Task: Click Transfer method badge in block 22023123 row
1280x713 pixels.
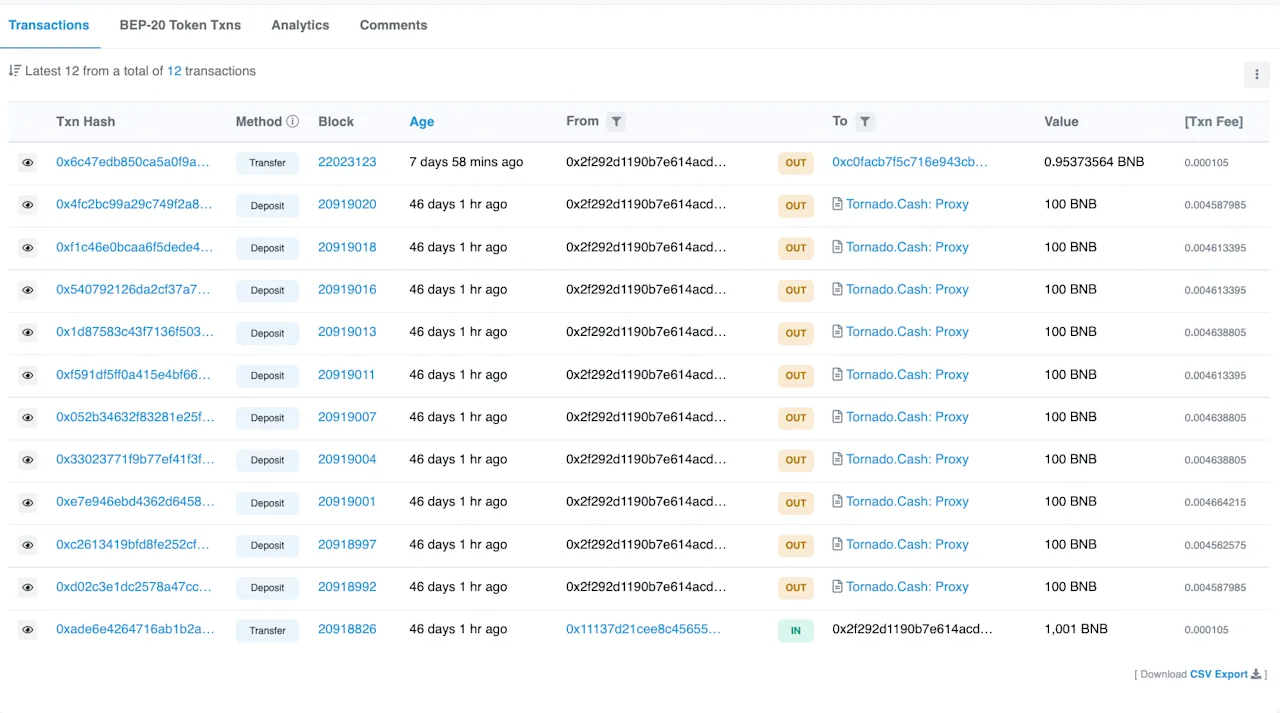Action: [x=267, y=163]
